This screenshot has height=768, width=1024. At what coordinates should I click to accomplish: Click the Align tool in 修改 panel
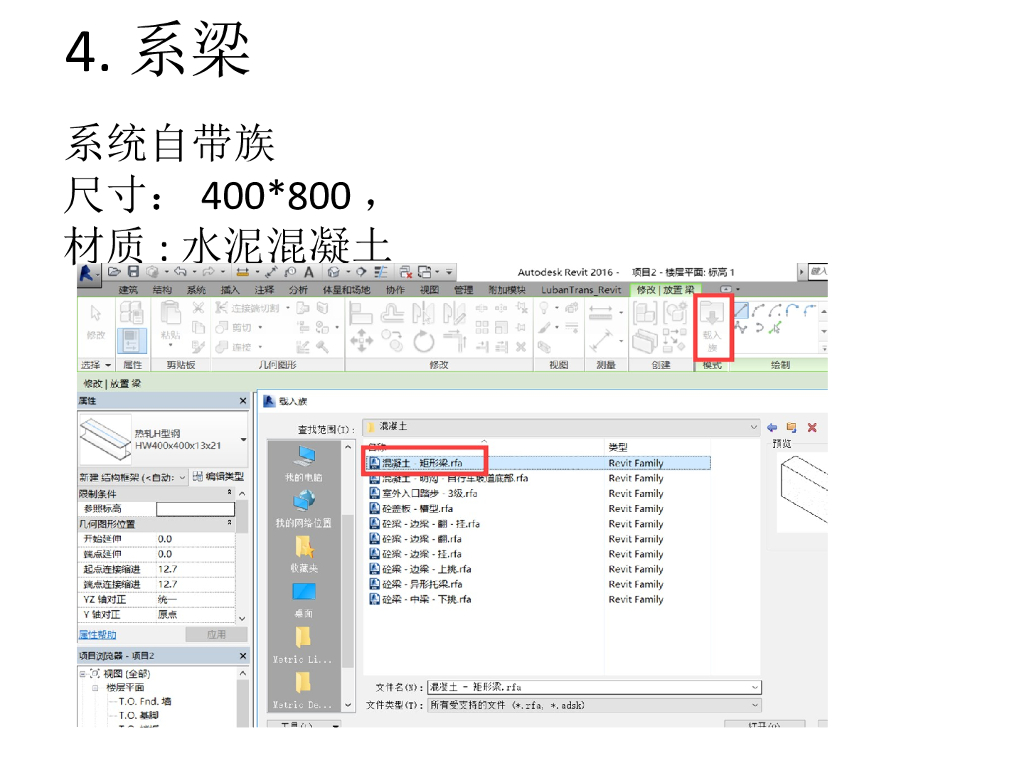[x=360, y=313]
